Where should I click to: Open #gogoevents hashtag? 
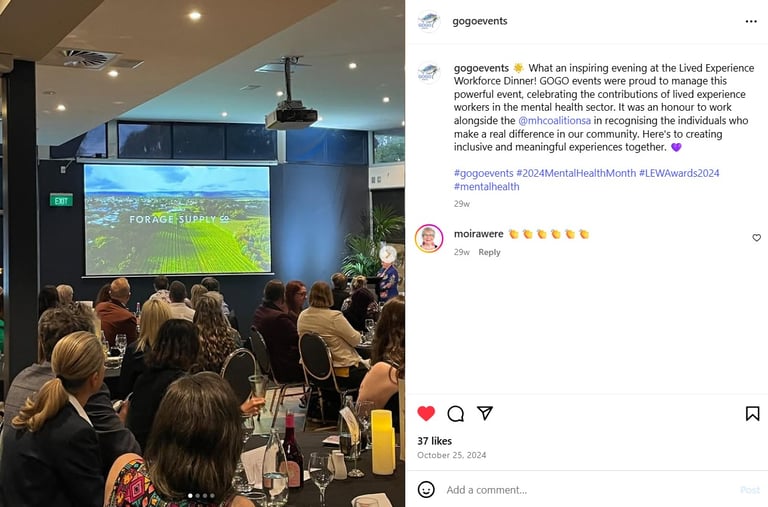coord(483,173)
